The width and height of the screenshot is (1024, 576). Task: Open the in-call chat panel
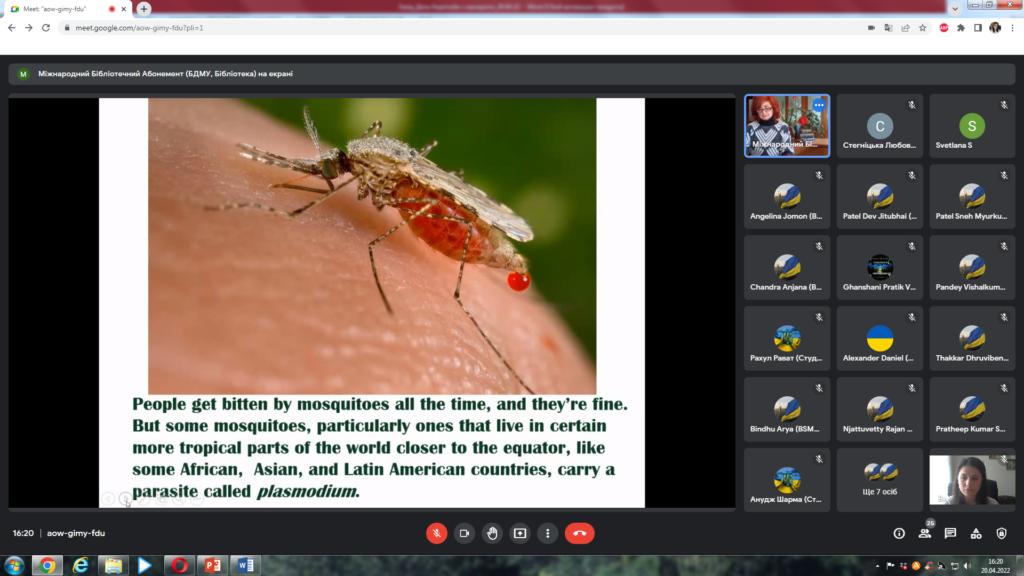[x=950, y=533]
